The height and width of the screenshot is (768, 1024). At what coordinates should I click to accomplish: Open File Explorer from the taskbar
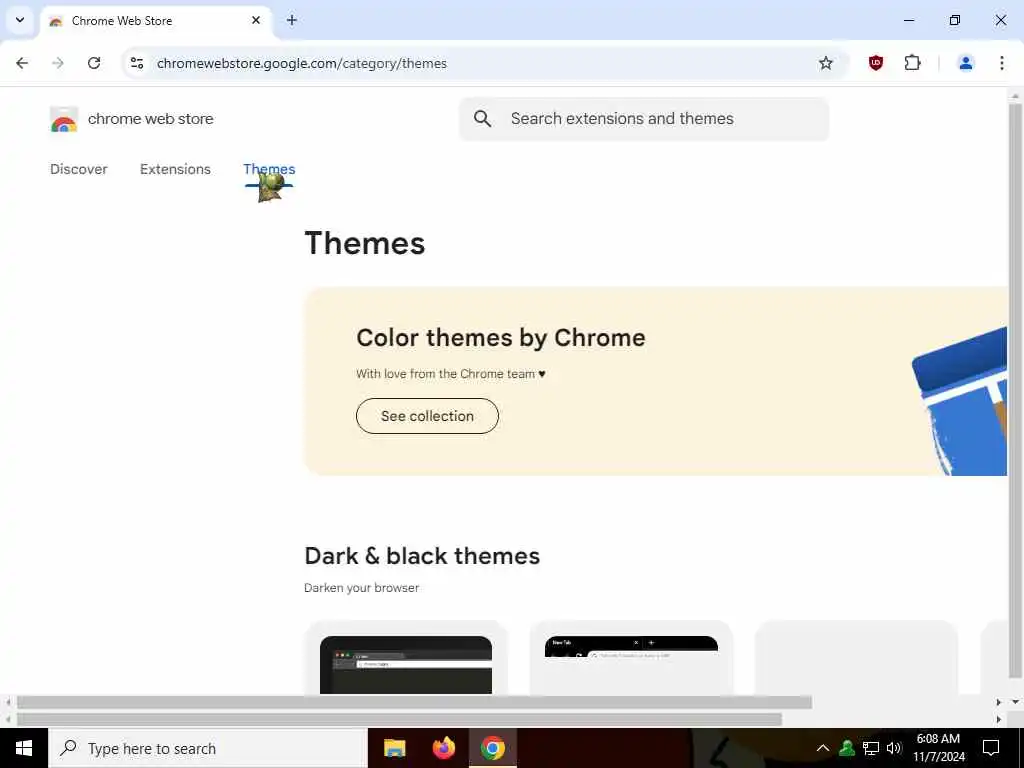394,748
